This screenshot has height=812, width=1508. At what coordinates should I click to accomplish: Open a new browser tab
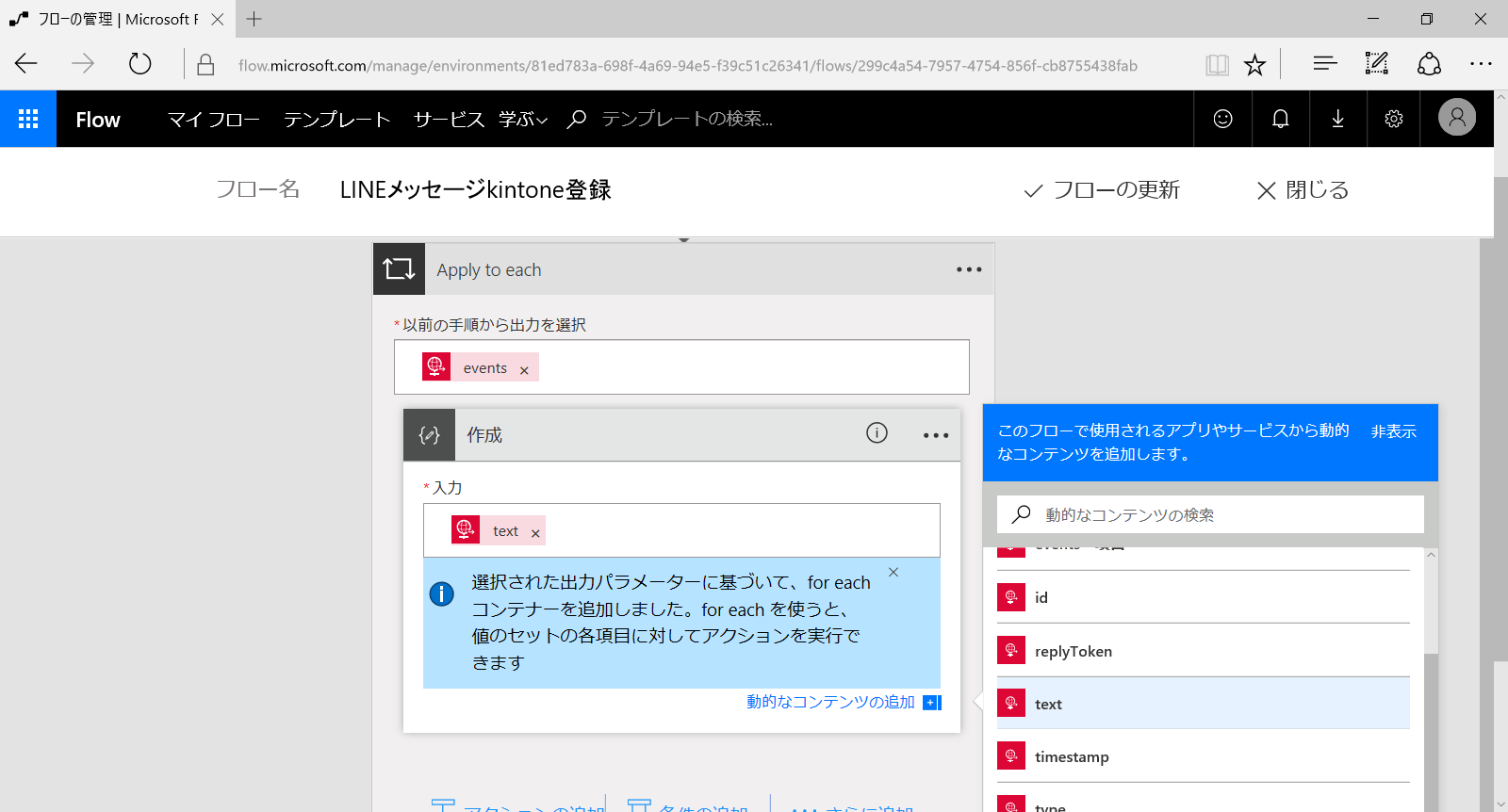pos(254,19)
